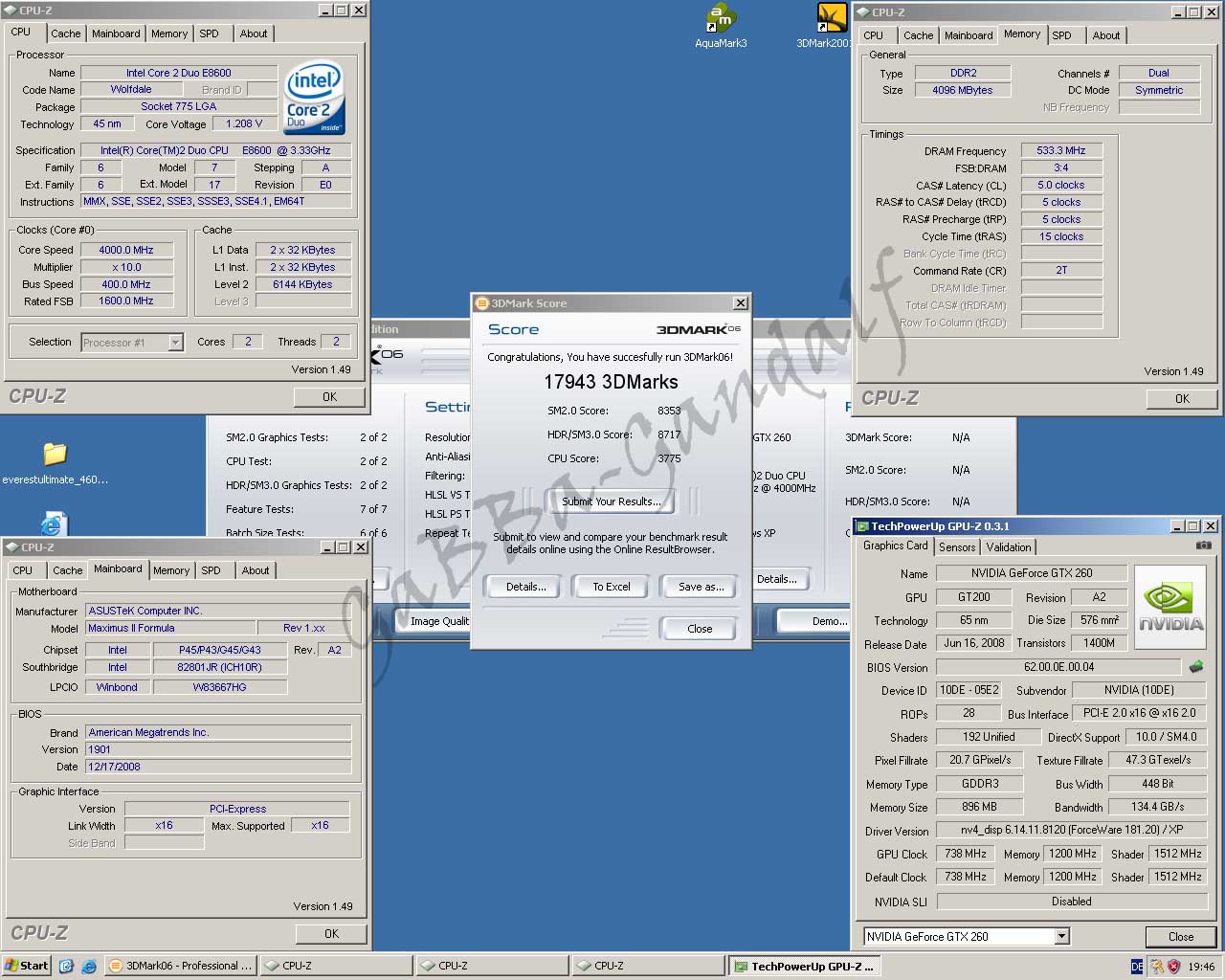The width and height of the screenshot is (1225, 980).
Task: Click the GPU-Z save BIOS chip icon
Action: tap(1195, 666)
